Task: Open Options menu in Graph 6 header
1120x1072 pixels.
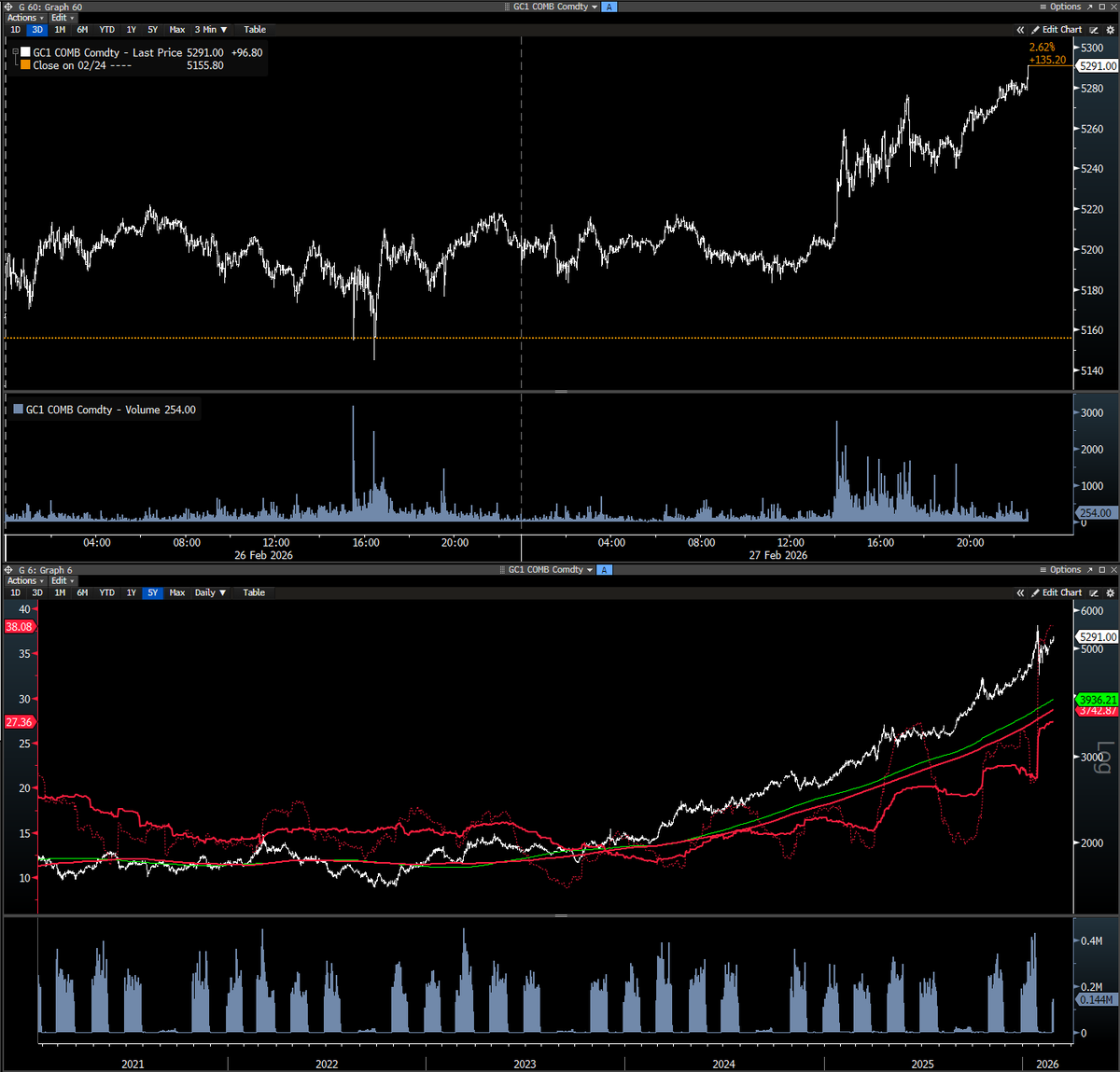Action: coord(1060,569)
